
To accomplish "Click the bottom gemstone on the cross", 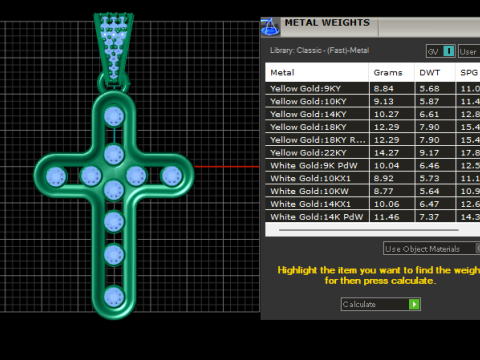I will pos(114,297).
